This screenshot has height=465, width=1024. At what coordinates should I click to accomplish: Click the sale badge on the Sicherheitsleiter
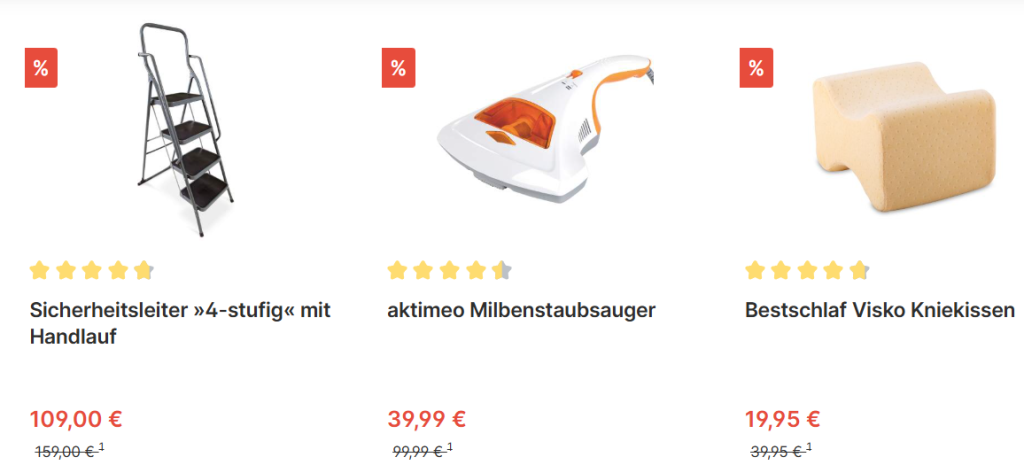click(41, 67)
